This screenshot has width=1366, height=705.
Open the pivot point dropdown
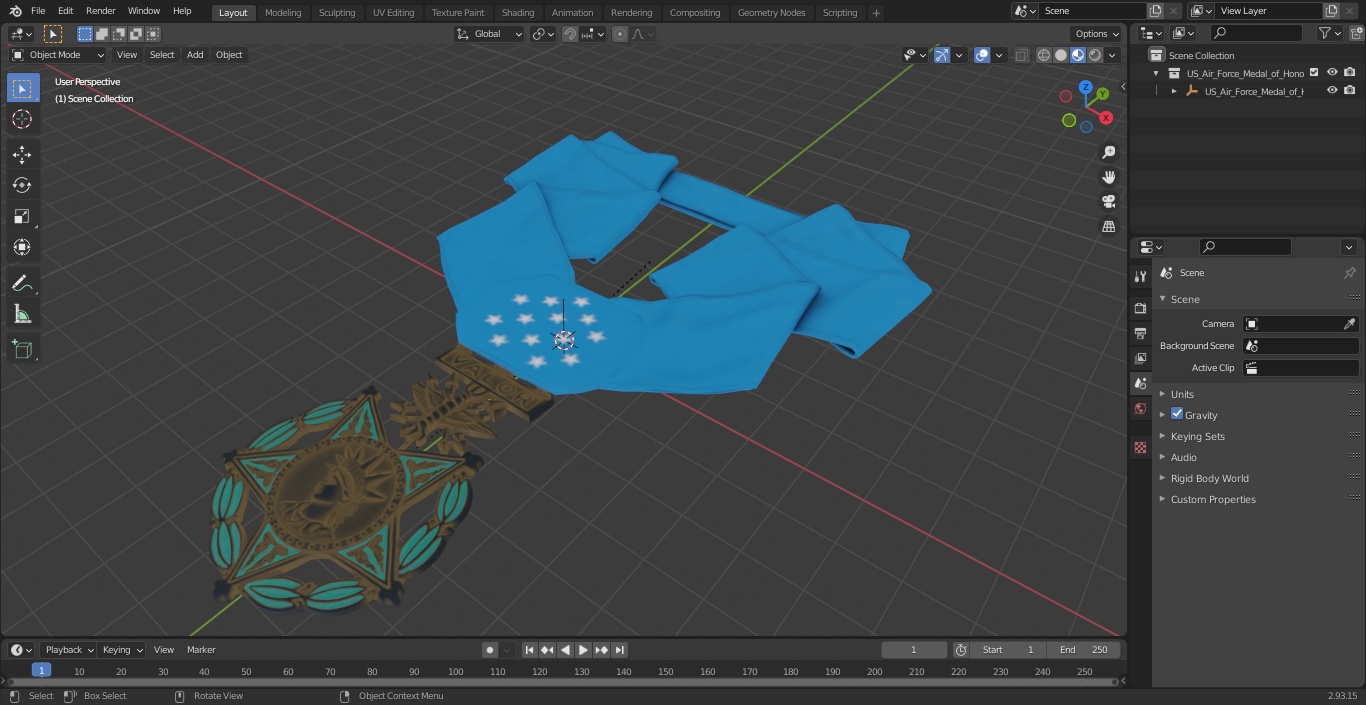click(543, 34)
